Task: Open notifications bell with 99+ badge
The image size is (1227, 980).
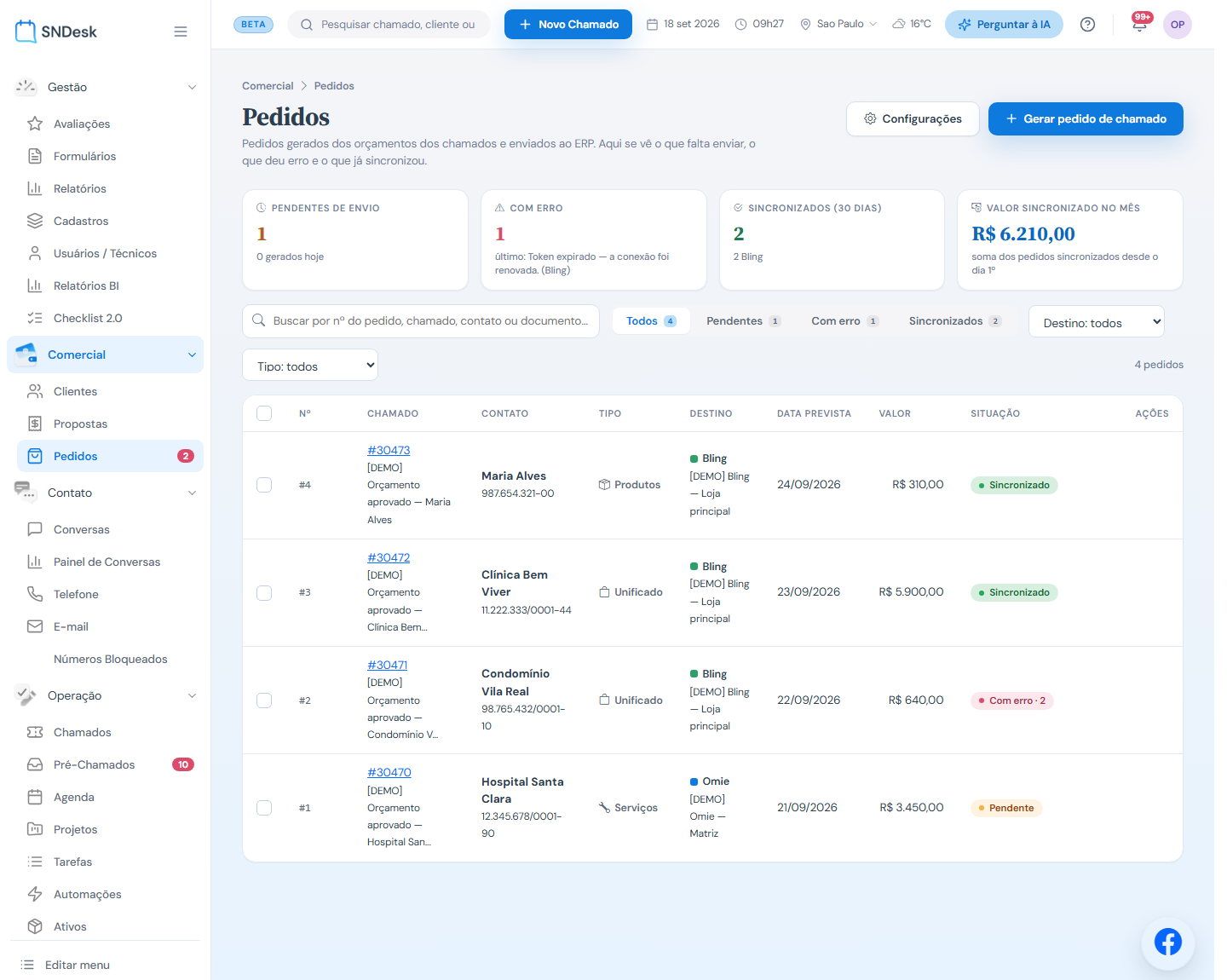Action: [x=1139, y=24]
